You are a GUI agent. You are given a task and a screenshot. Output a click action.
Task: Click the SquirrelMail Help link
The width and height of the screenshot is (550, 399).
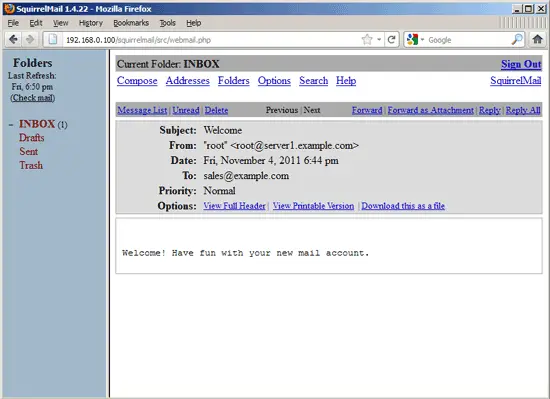coord(346,81)
